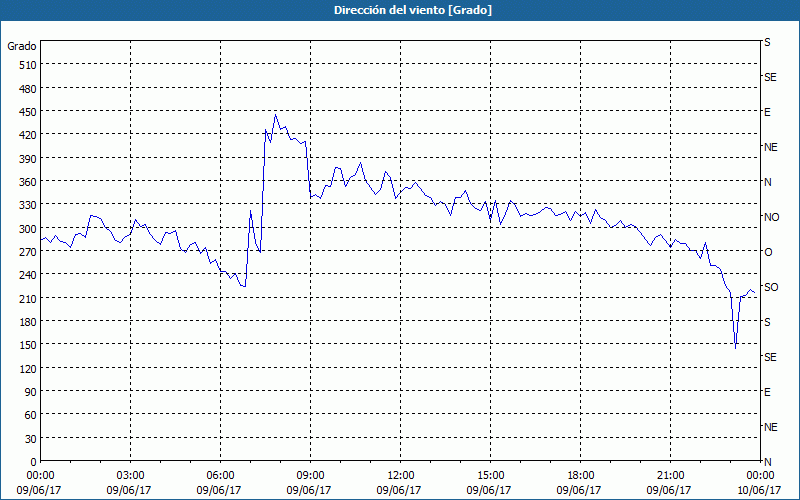The image size is (800, 500).
Task: Click the "NE" compass label level with 45
Action: click(x=770, y=427)
